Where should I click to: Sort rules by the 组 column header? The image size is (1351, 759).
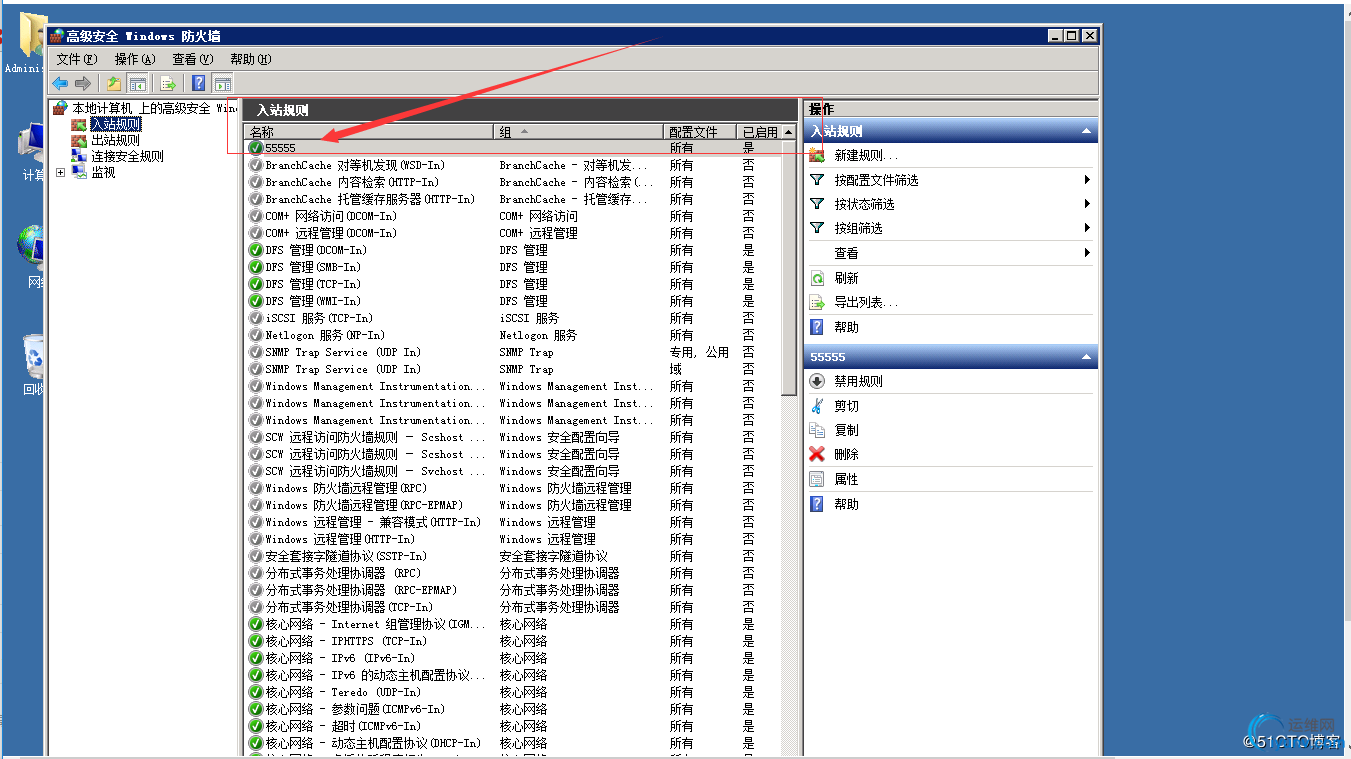tap(580, 132)
